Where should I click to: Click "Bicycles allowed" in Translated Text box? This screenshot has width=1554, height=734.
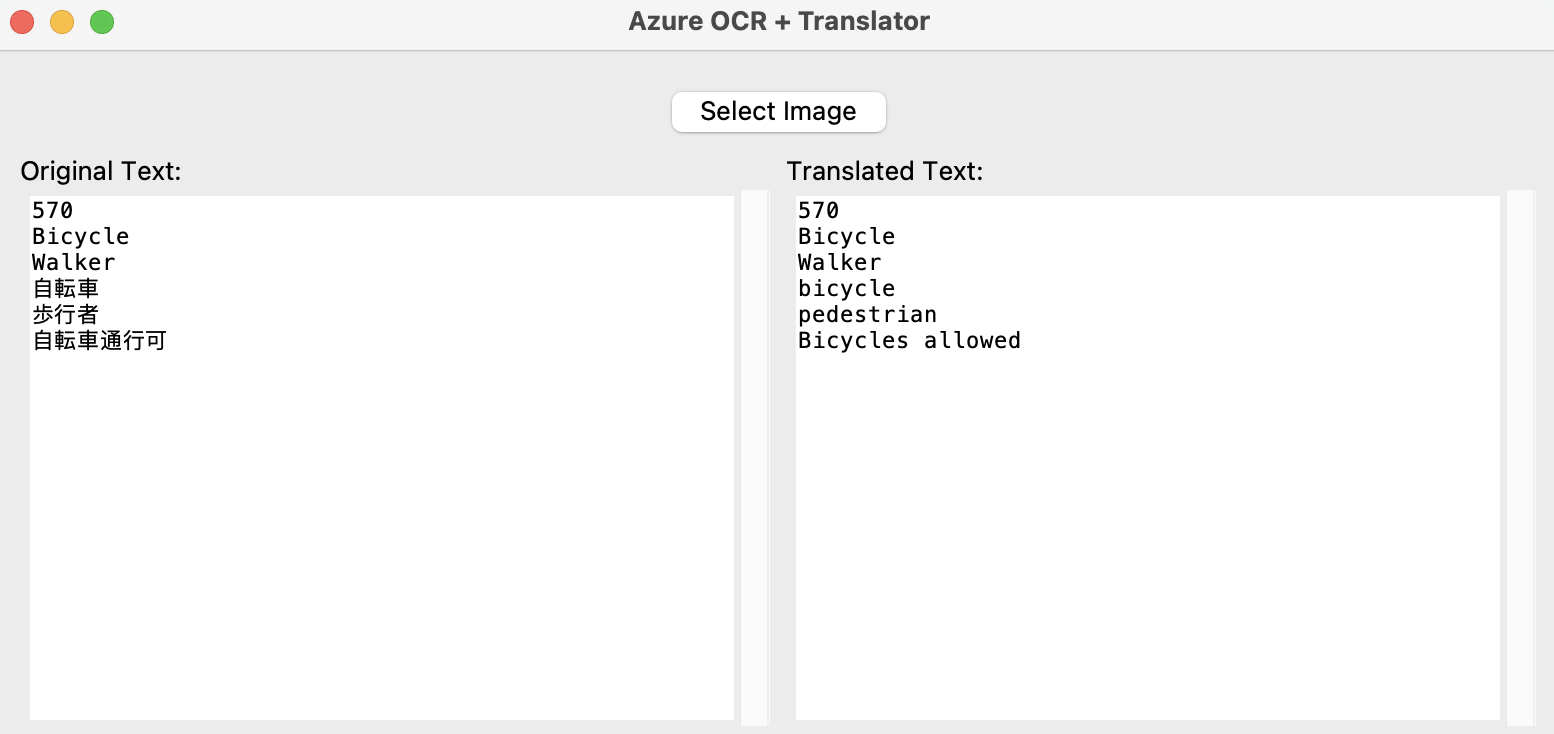[x=909, y=341]
